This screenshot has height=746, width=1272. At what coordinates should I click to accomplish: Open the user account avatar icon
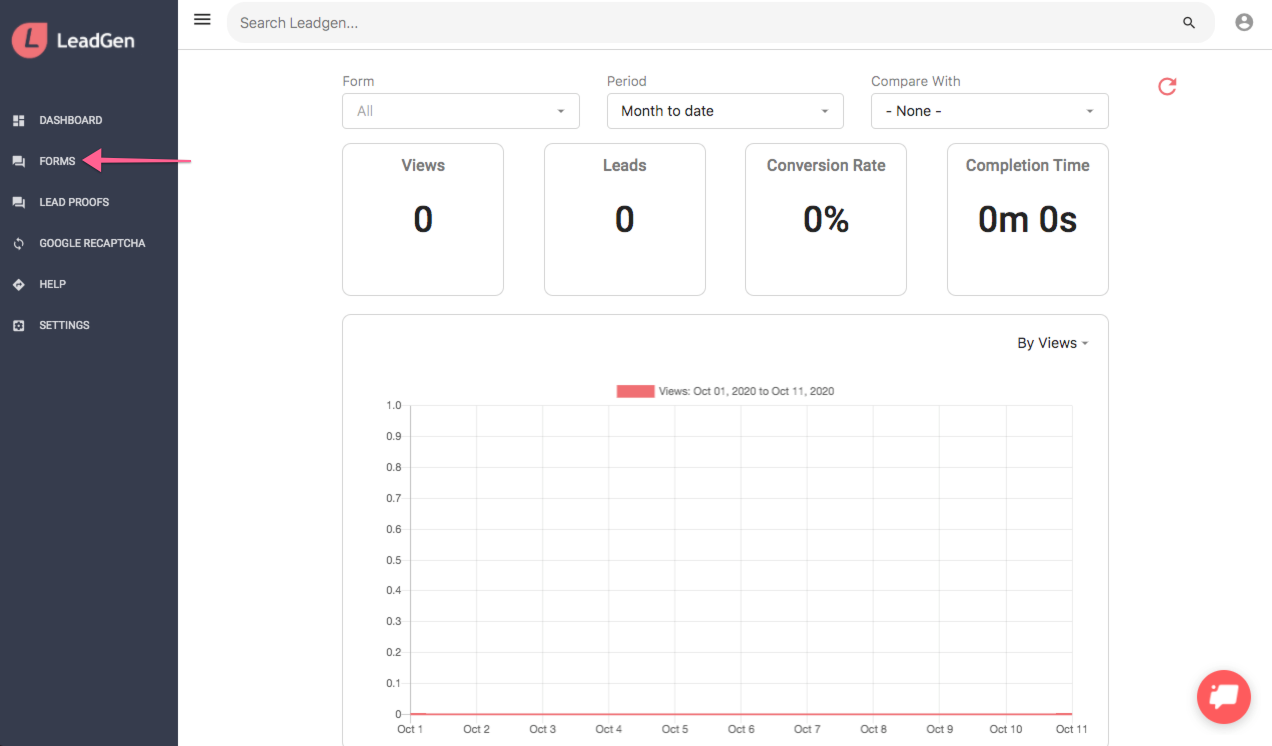(x=1244, y=22)
